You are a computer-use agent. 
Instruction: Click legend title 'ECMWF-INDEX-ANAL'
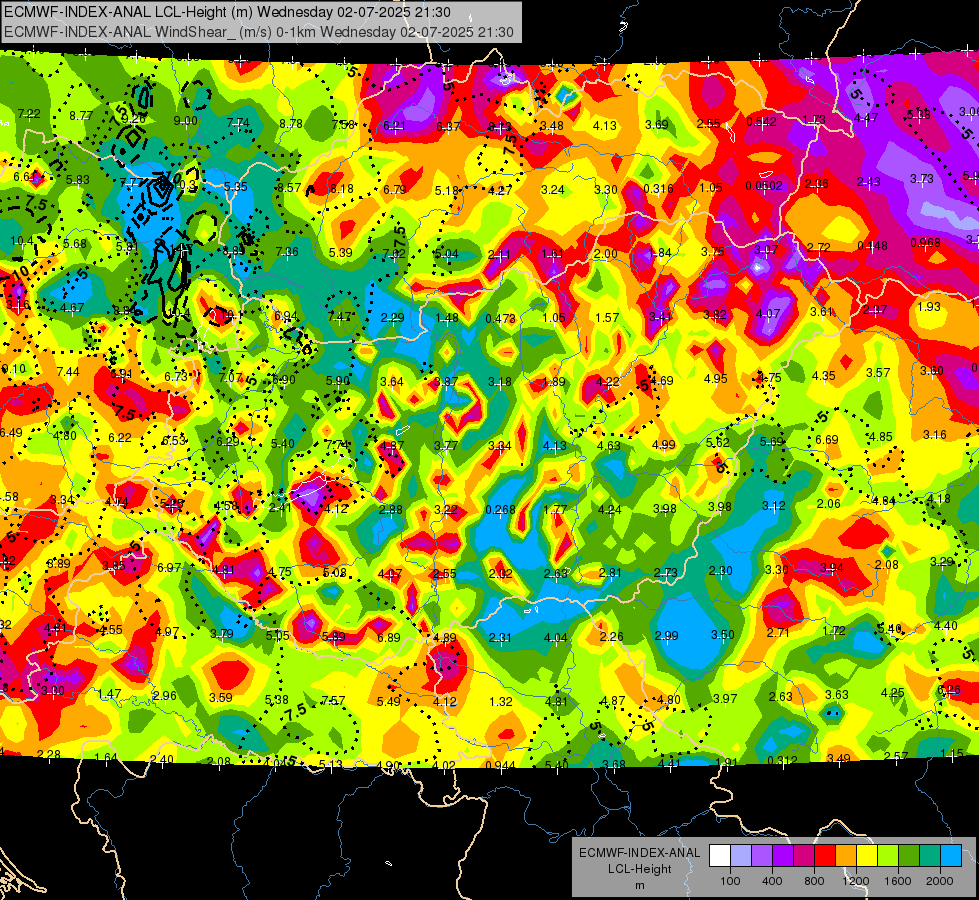639,853
